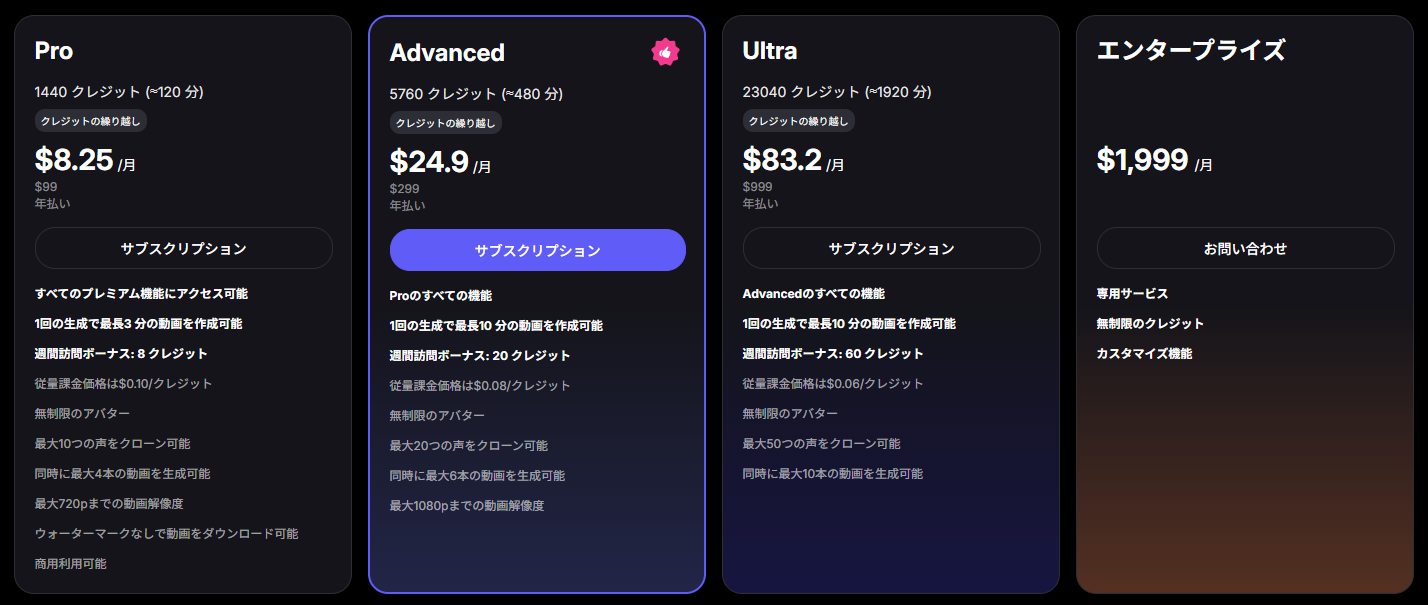Click the Advanced plan title

tap(447, 52)
